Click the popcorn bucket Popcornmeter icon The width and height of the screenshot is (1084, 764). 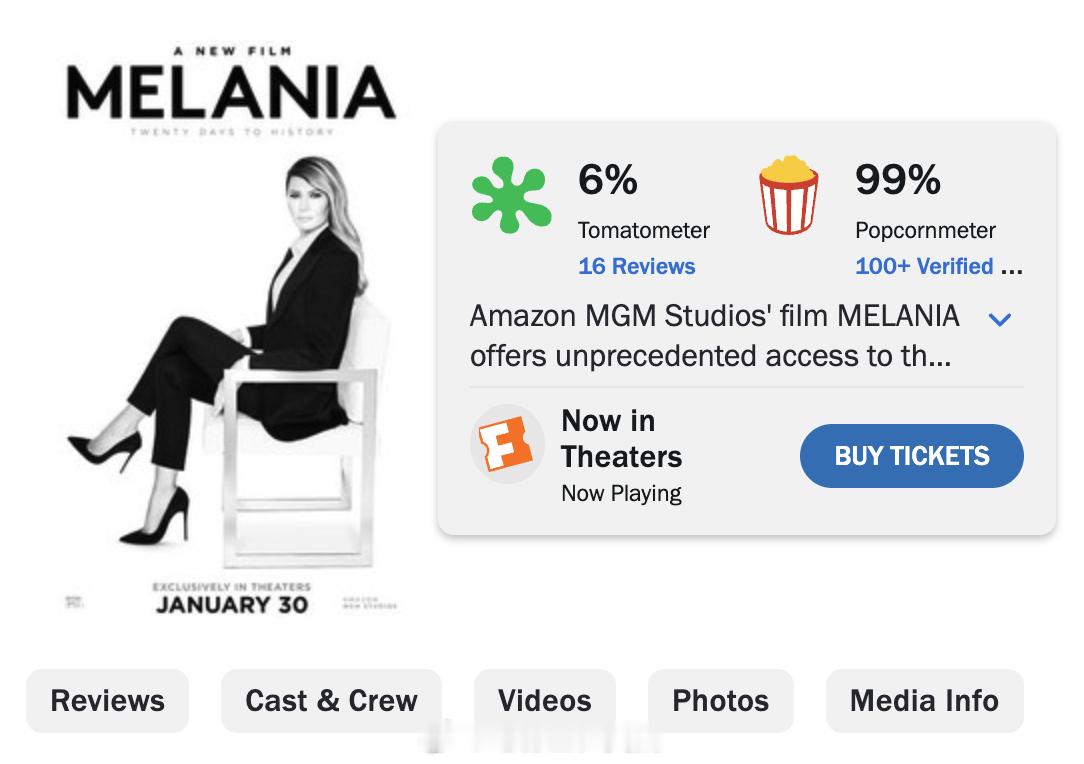[x=788, y=195]
